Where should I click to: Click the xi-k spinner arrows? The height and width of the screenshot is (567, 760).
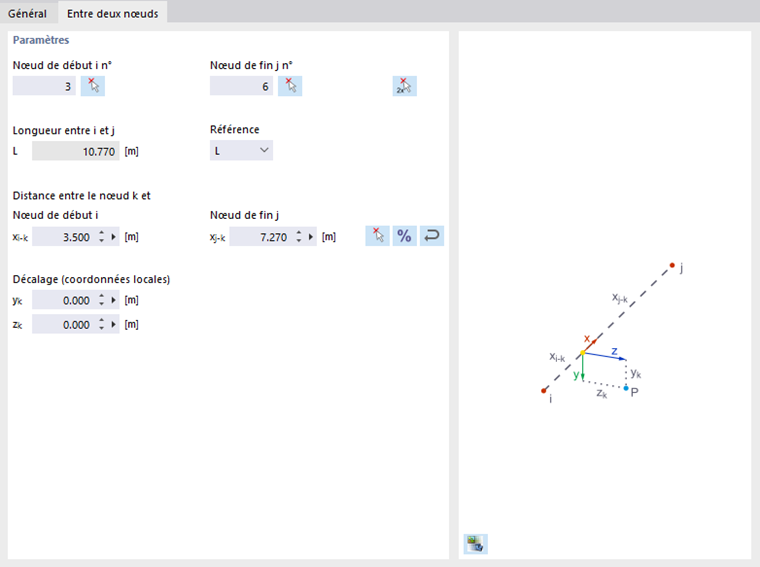tap(101, 237)
